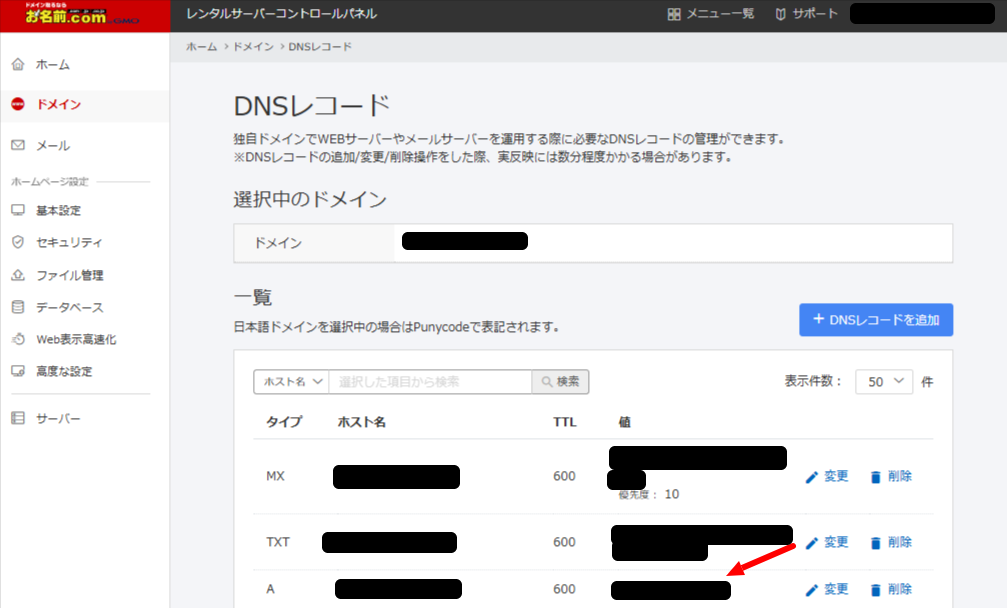Image resolution: width=1007 pixels, height=608 pixels.
Task: Click ドメイン breadcrumb link
Action: tap(253, 47)
